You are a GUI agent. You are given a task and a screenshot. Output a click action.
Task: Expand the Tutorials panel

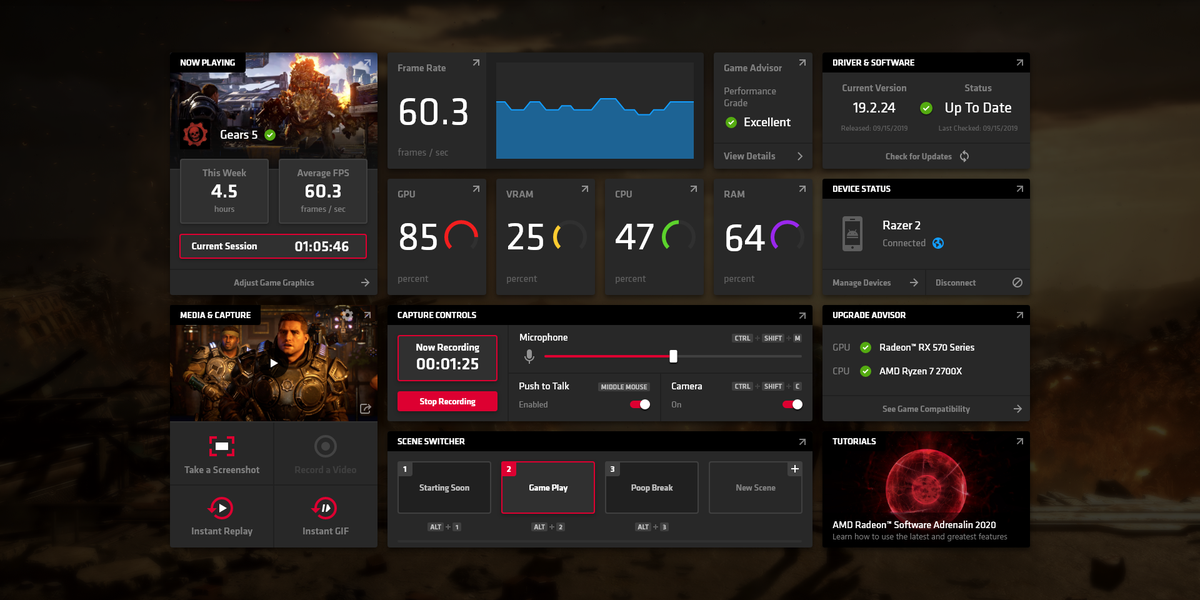(1019, 440)
